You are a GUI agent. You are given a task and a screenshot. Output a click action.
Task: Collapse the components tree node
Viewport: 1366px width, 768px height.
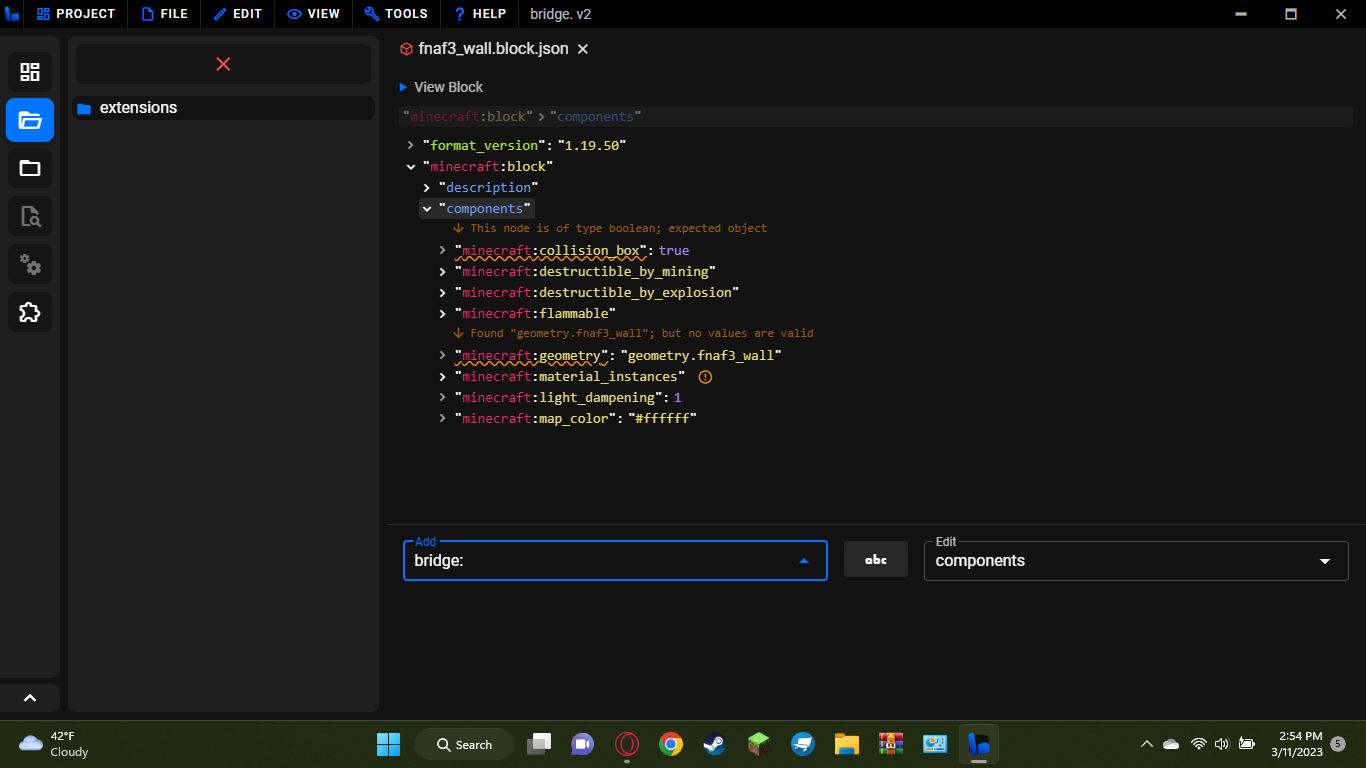click(x=427, y=208)
